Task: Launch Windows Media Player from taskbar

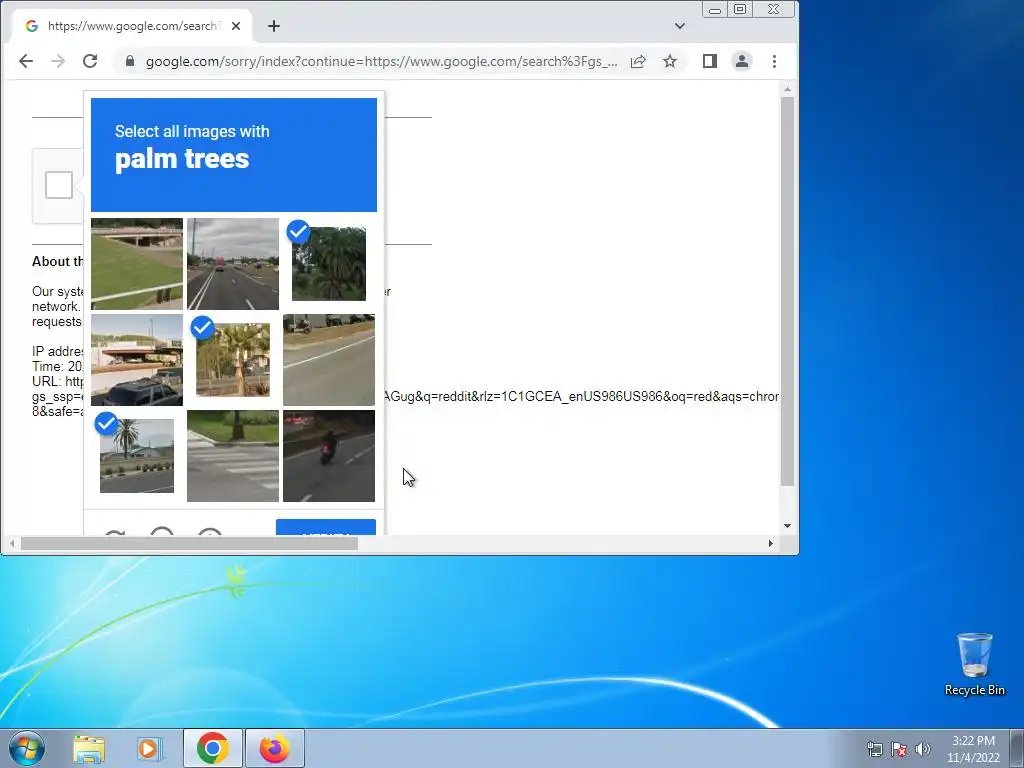Action: 148,748
